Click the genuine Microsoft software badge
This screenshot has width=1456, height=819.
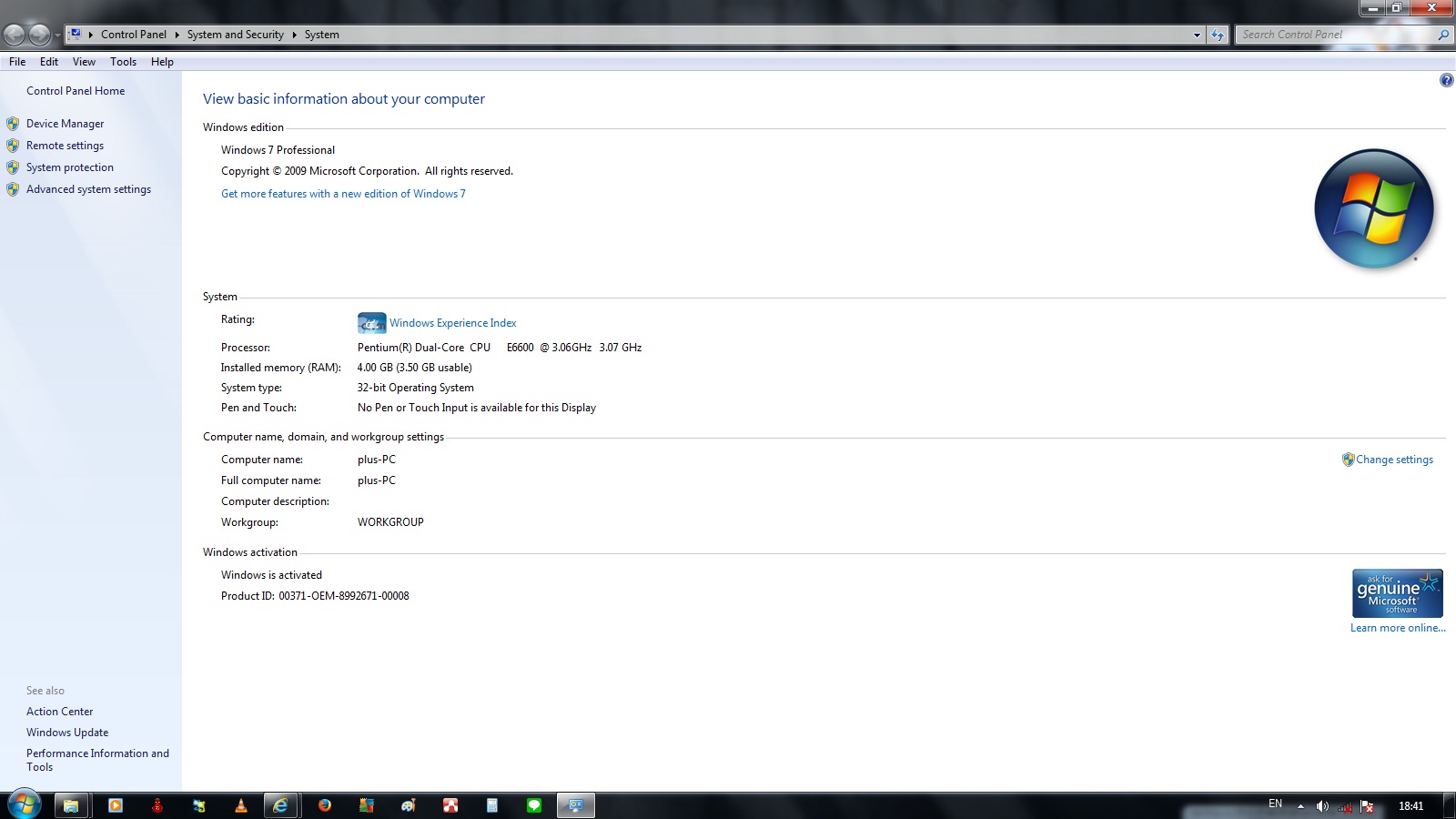1397,593
